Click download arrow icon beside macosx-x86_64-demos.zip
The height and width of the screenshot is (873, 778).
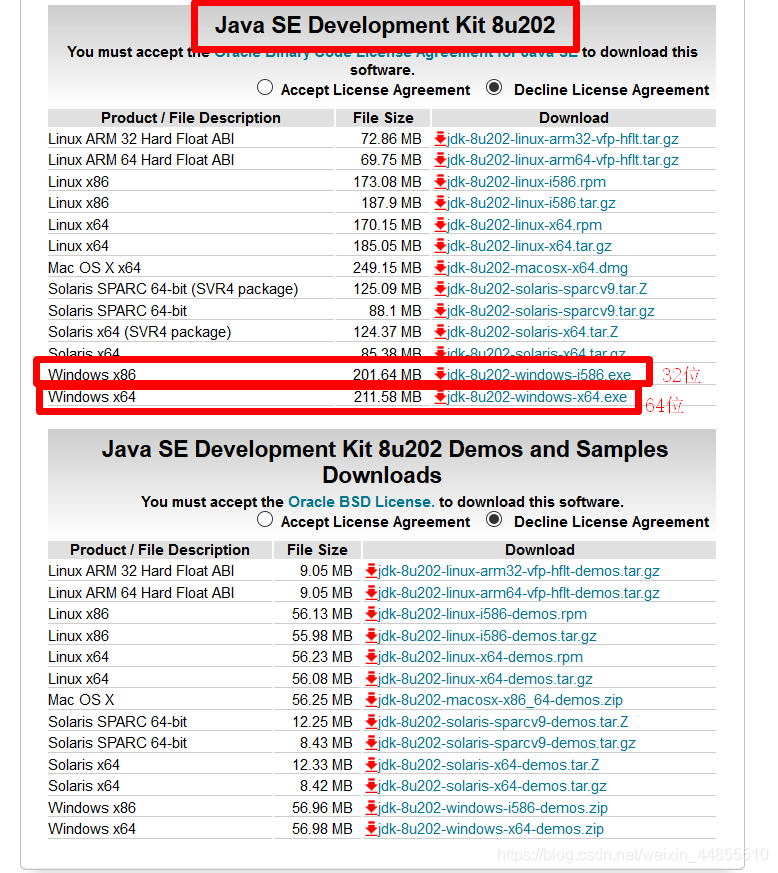[x=371, y=700]
